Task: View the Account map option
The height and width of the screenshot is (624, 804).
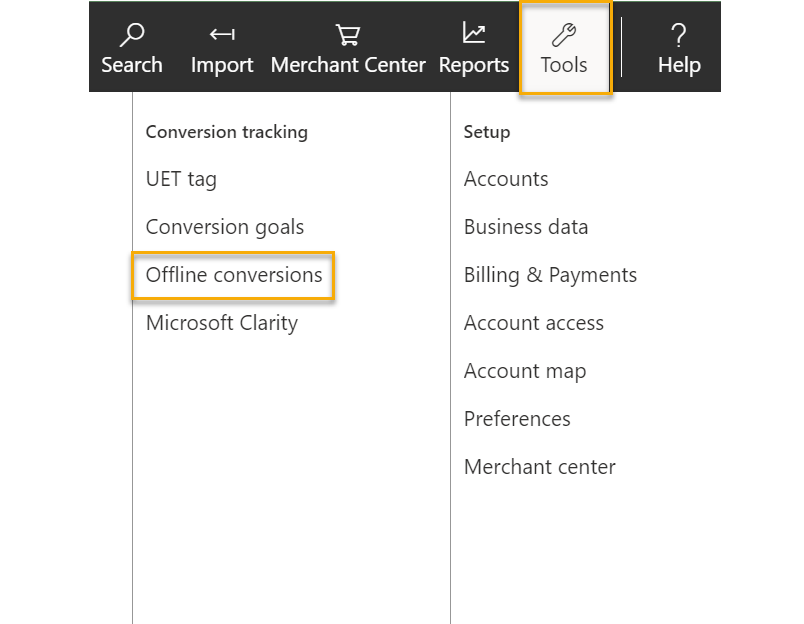Action: click(525, 371)
